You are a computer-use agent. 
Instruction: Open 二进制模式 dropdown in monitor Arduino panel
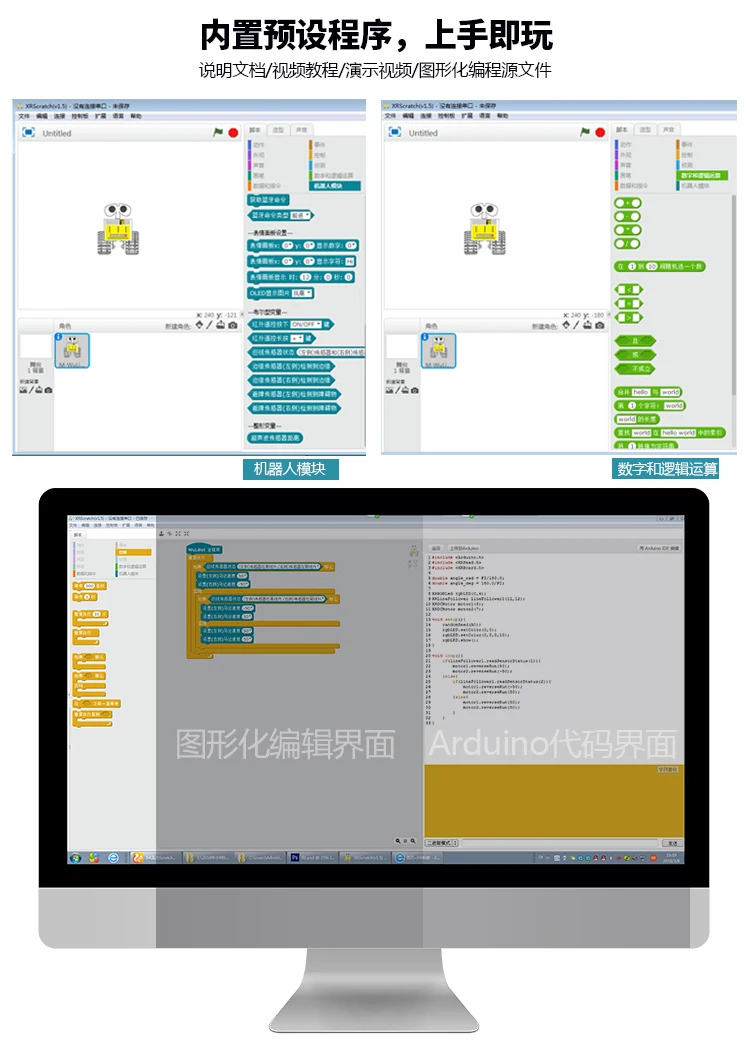pos(441,843)
